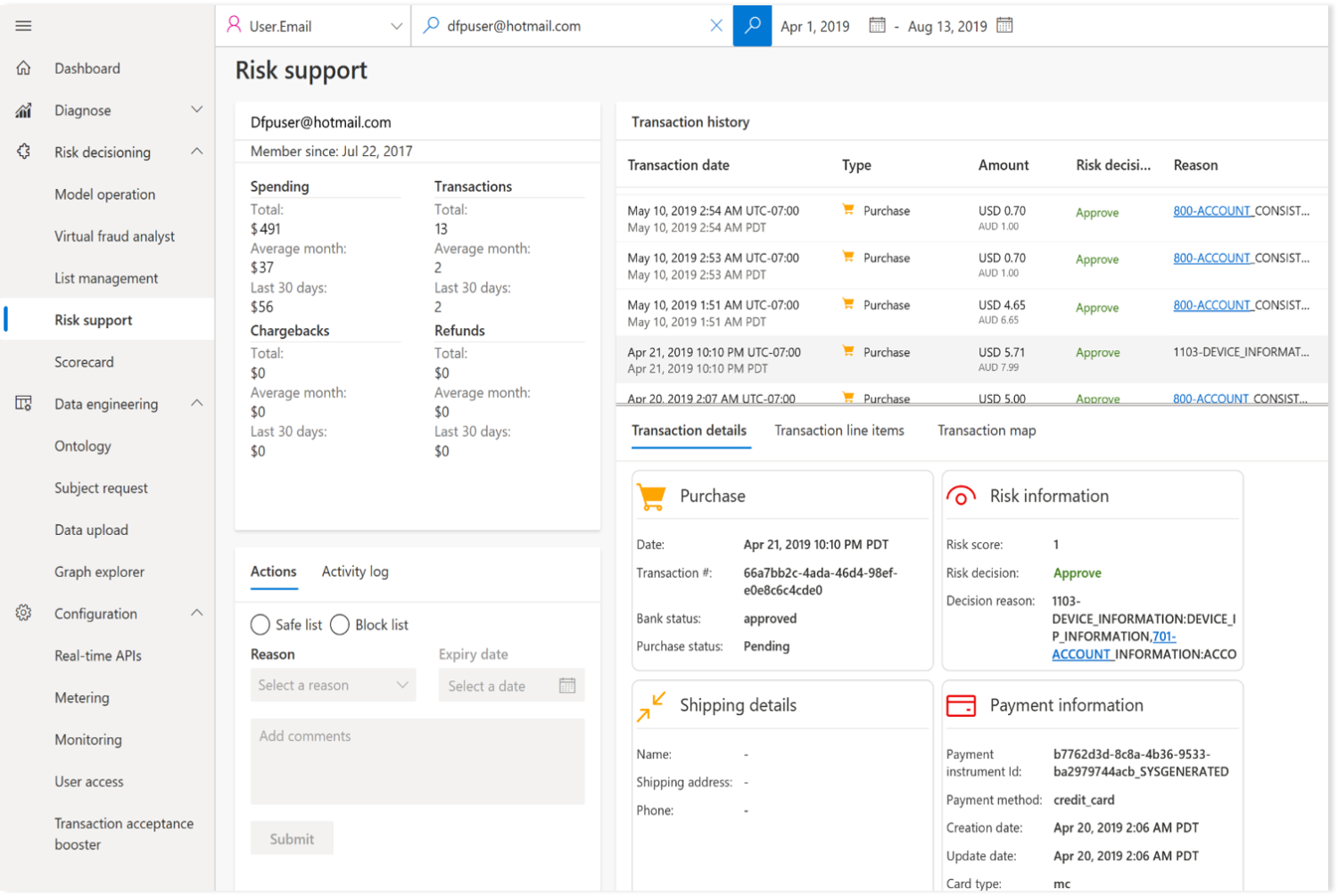Open the 800-ACCOUNT CONSIST reason link
This screenshot has width=1338, height=896.
coord(1212,210)
